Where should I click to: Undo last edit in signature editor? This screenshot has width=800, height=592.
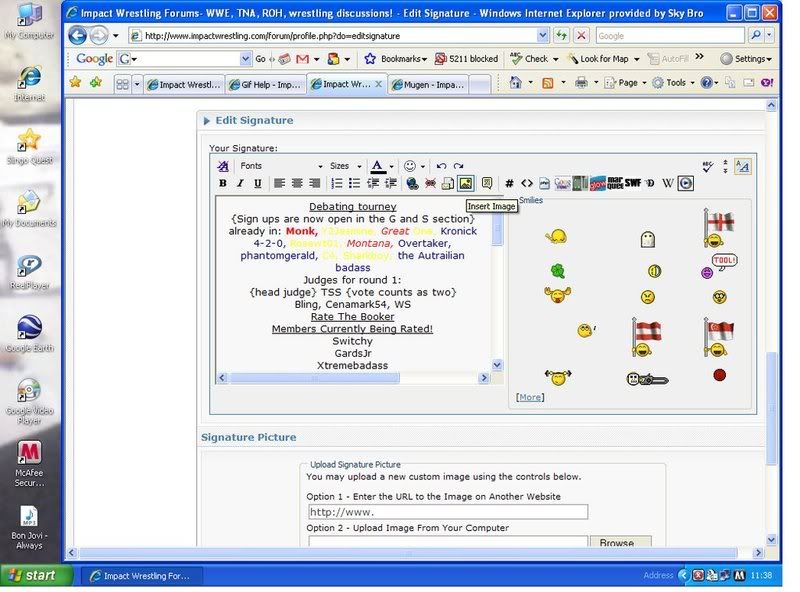click(x=441, y=166)
